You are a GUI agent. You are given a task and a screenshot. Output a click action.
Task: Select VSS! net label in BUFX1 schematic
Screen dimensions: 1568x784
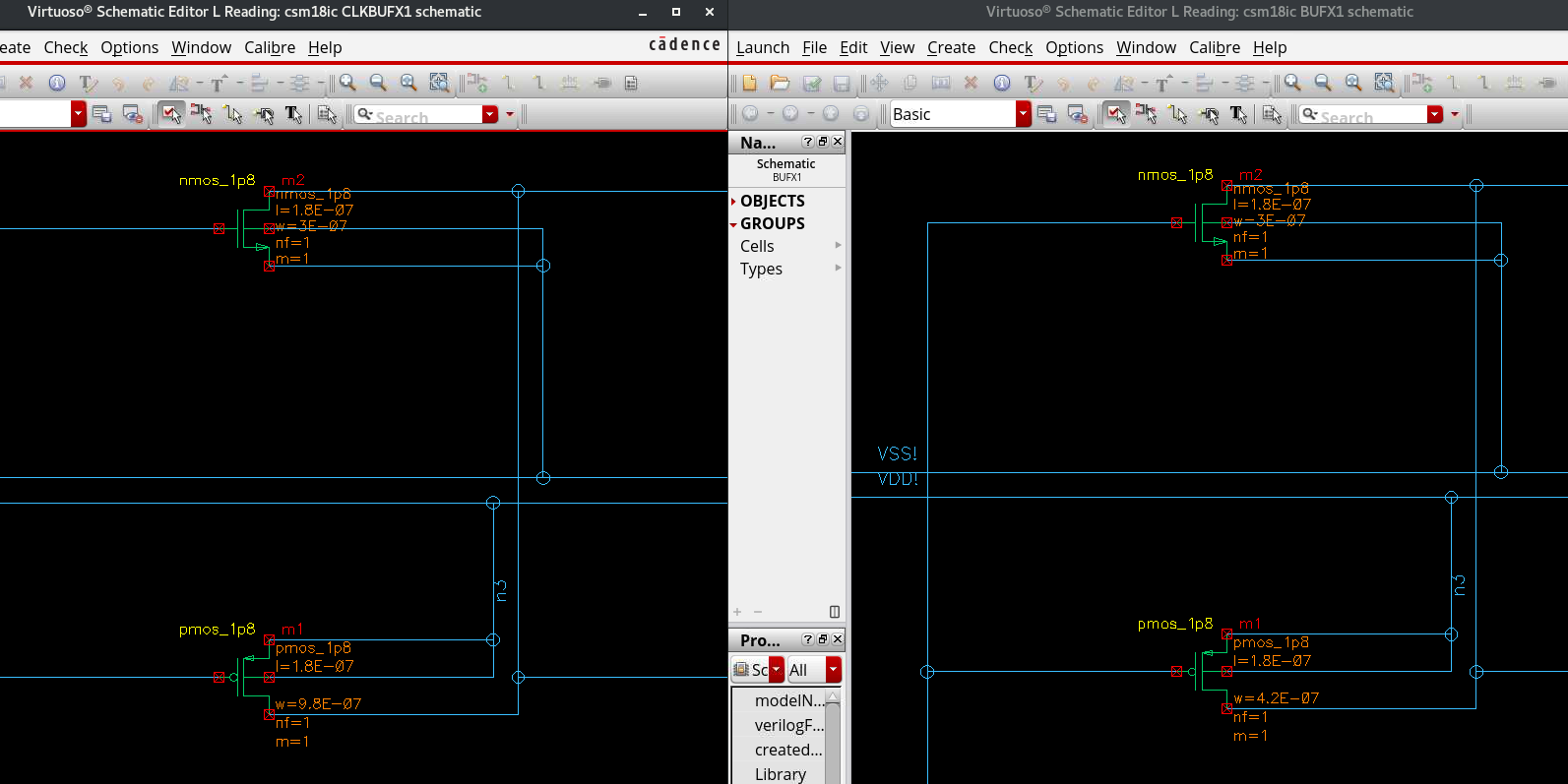click(x=897, y=453)
